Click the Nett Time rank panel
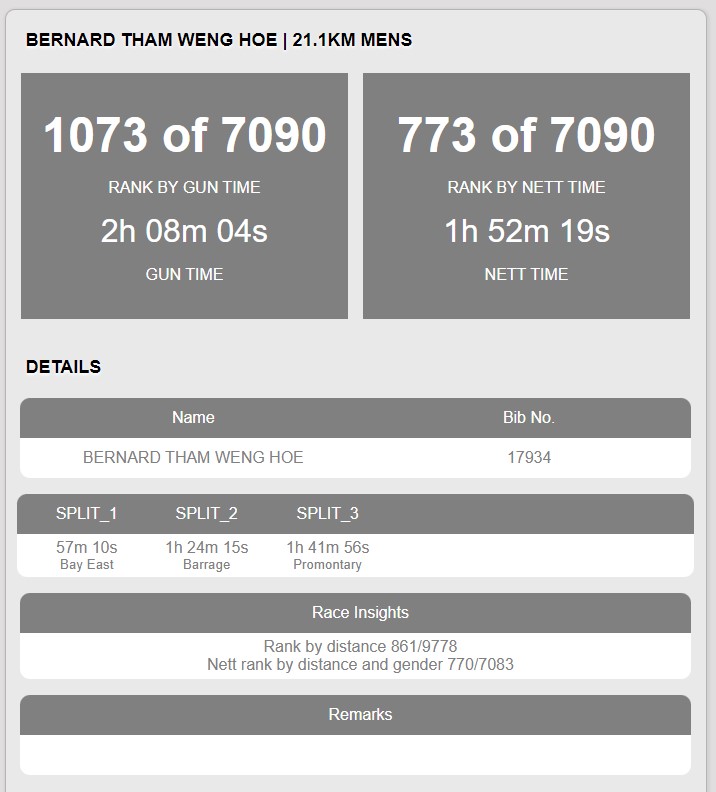Viewport: 716px width, 792px height. tap(526, 196)
